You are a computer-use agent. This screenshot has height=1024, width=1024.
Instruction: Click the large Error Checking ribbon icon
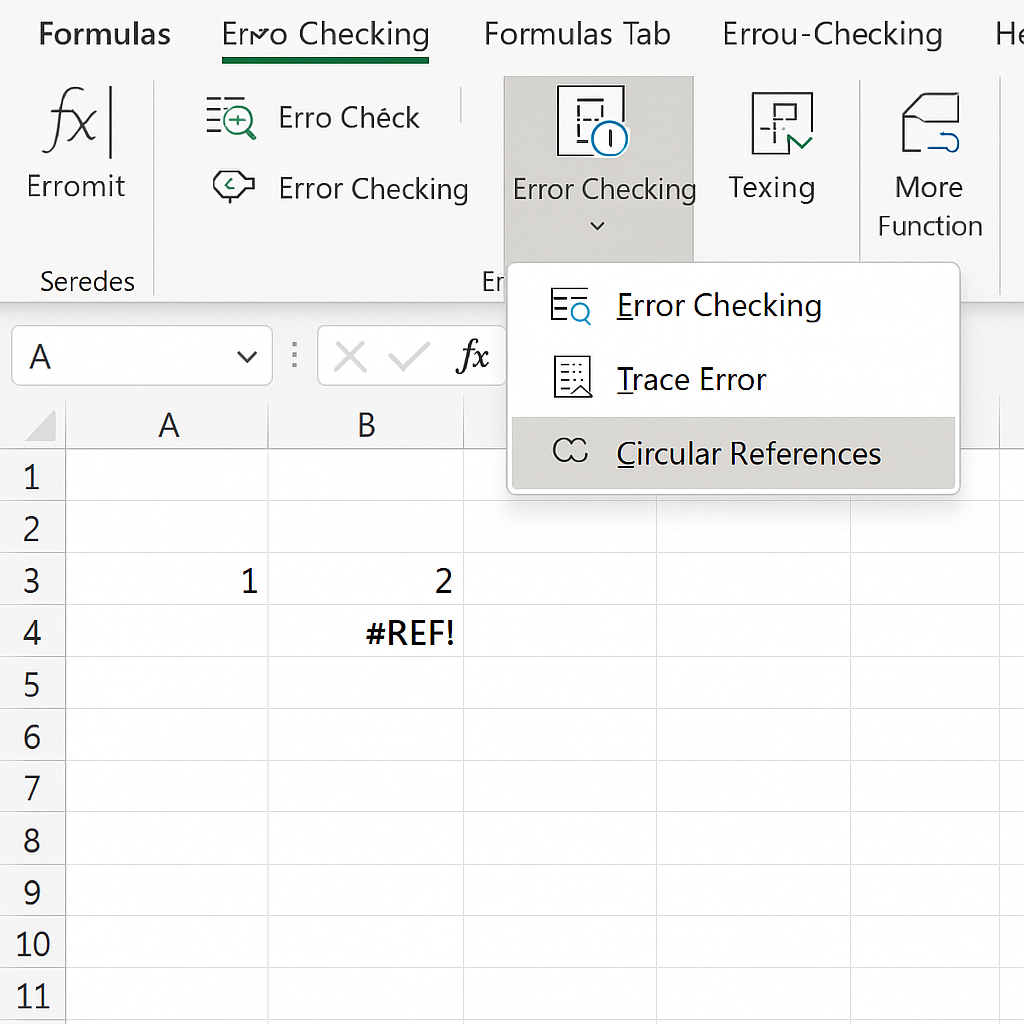591,121
